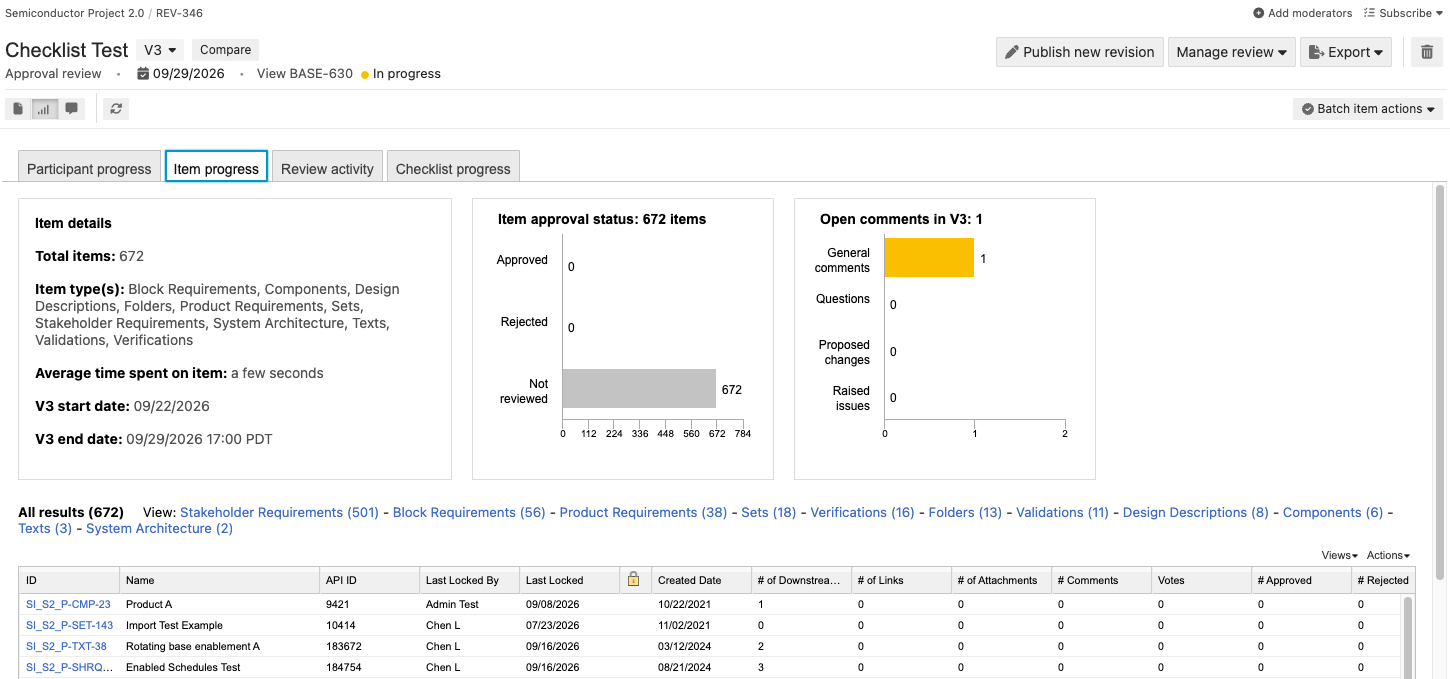
Task: Sort by # of Attachments header
Action: tap(1001, 580)
